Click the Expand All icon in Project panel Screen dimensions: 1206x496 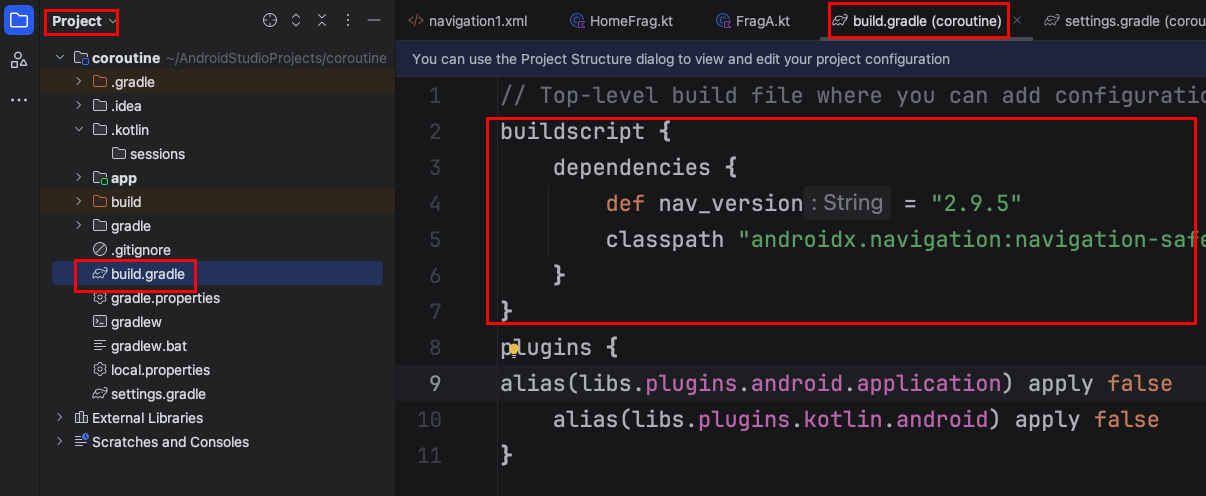tap(296, 21)
